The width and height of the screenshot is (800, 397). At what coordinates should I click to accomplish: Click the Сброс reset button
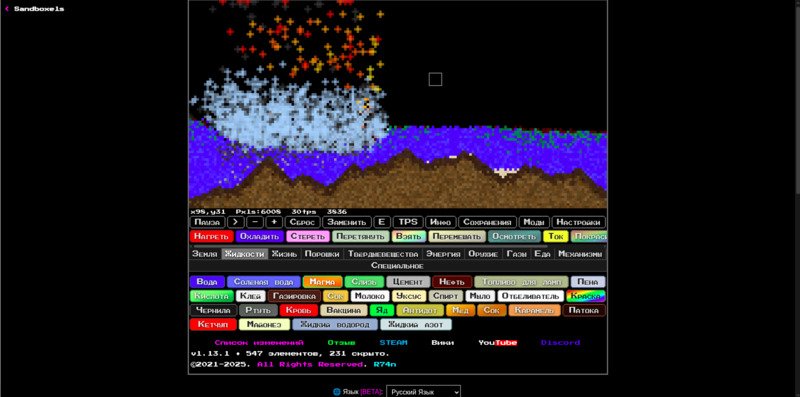click(x=303, y=222)
